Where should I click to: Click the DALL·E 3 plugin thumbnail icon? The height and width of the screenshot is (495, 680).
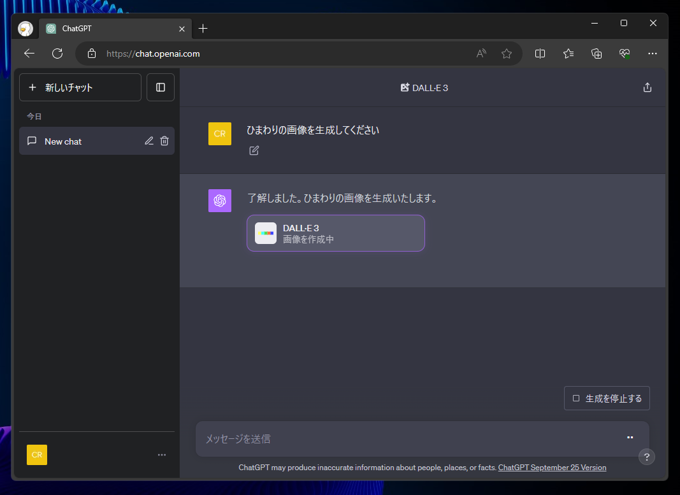265,233
